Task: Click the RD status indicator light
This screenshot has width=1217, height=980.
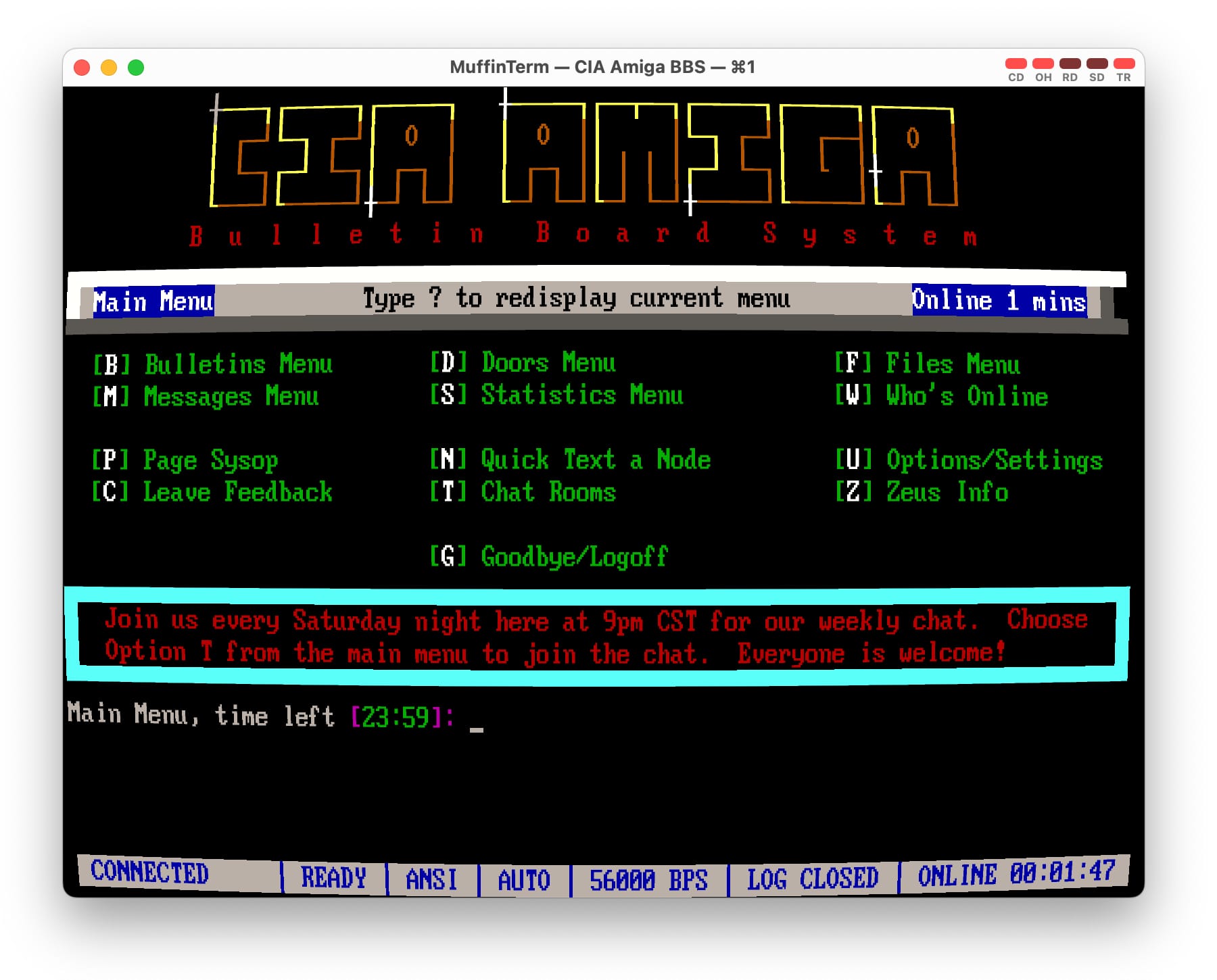Action: 1070,64
